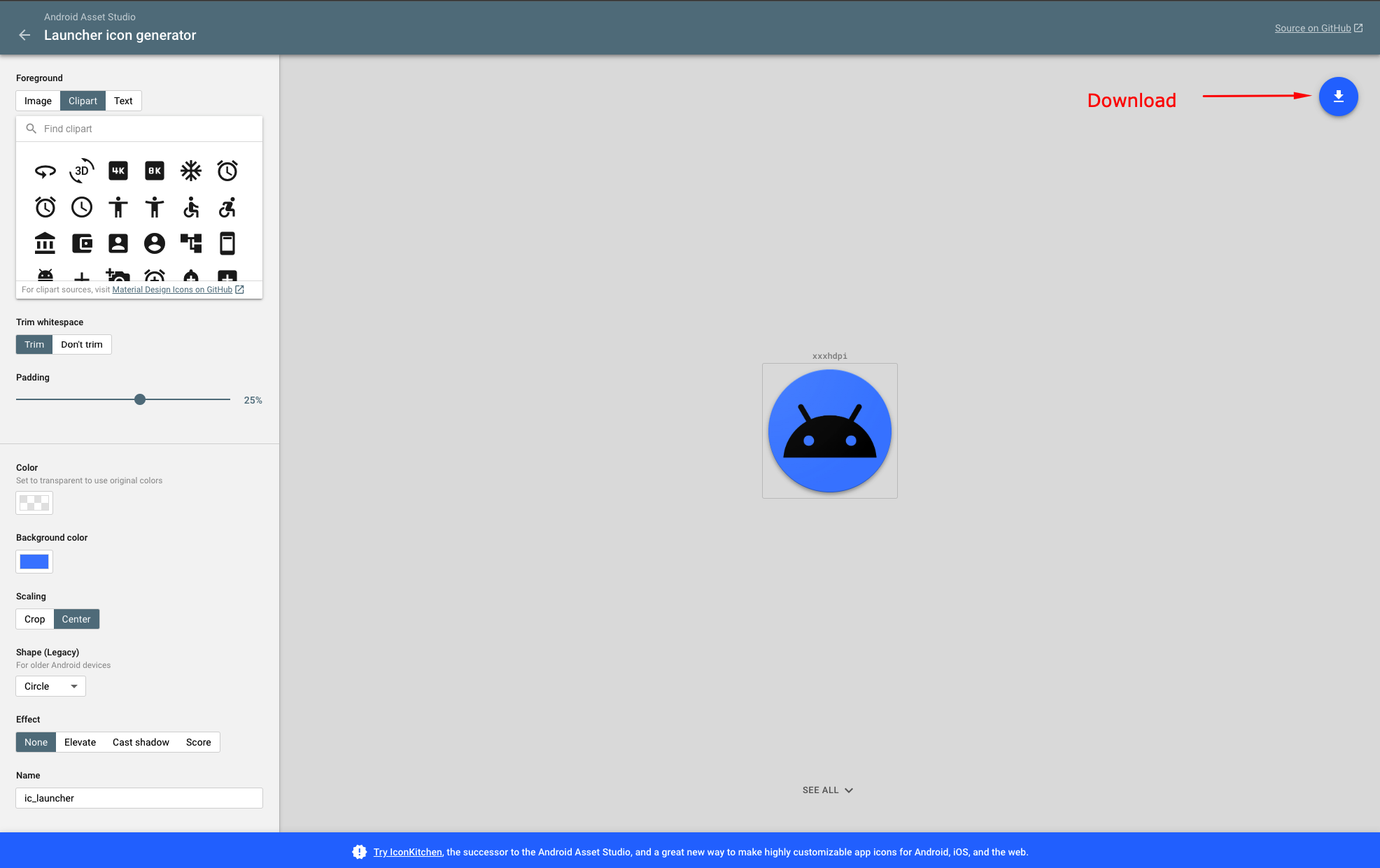Open the Try IconKitchen link
This screenshot has height=868, width=1380.
(407, 852)
